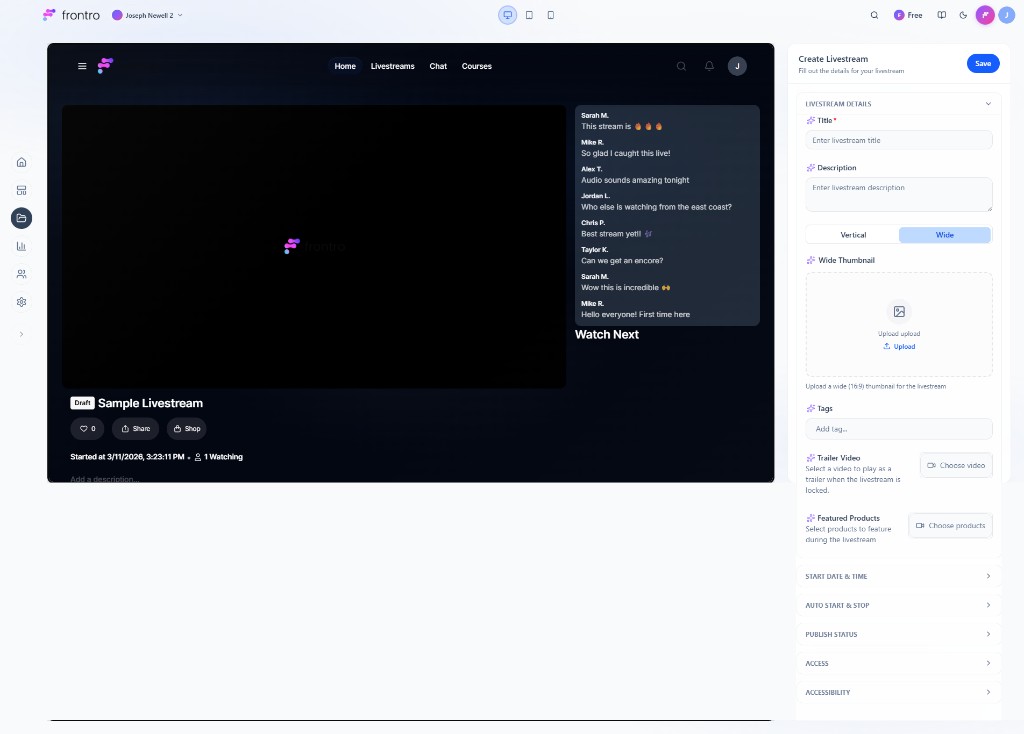
Task: Select the Wide thumbnail orientation
Action: click(x=944, y=235)
